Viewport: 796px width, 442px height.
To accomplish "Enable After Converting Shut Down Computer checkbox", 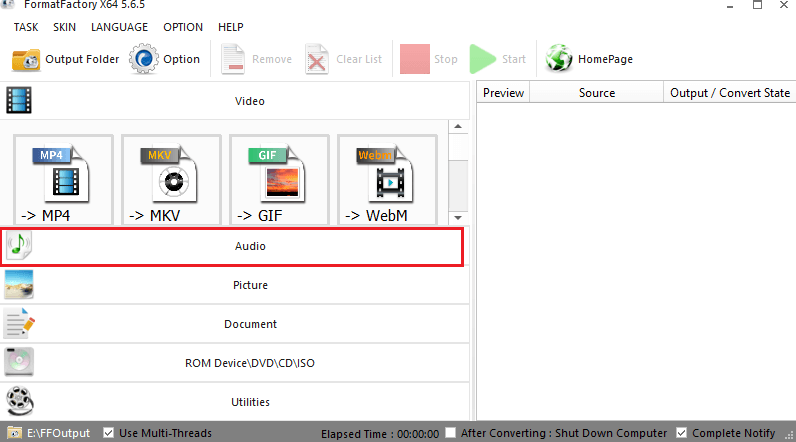I will (450, 433).
